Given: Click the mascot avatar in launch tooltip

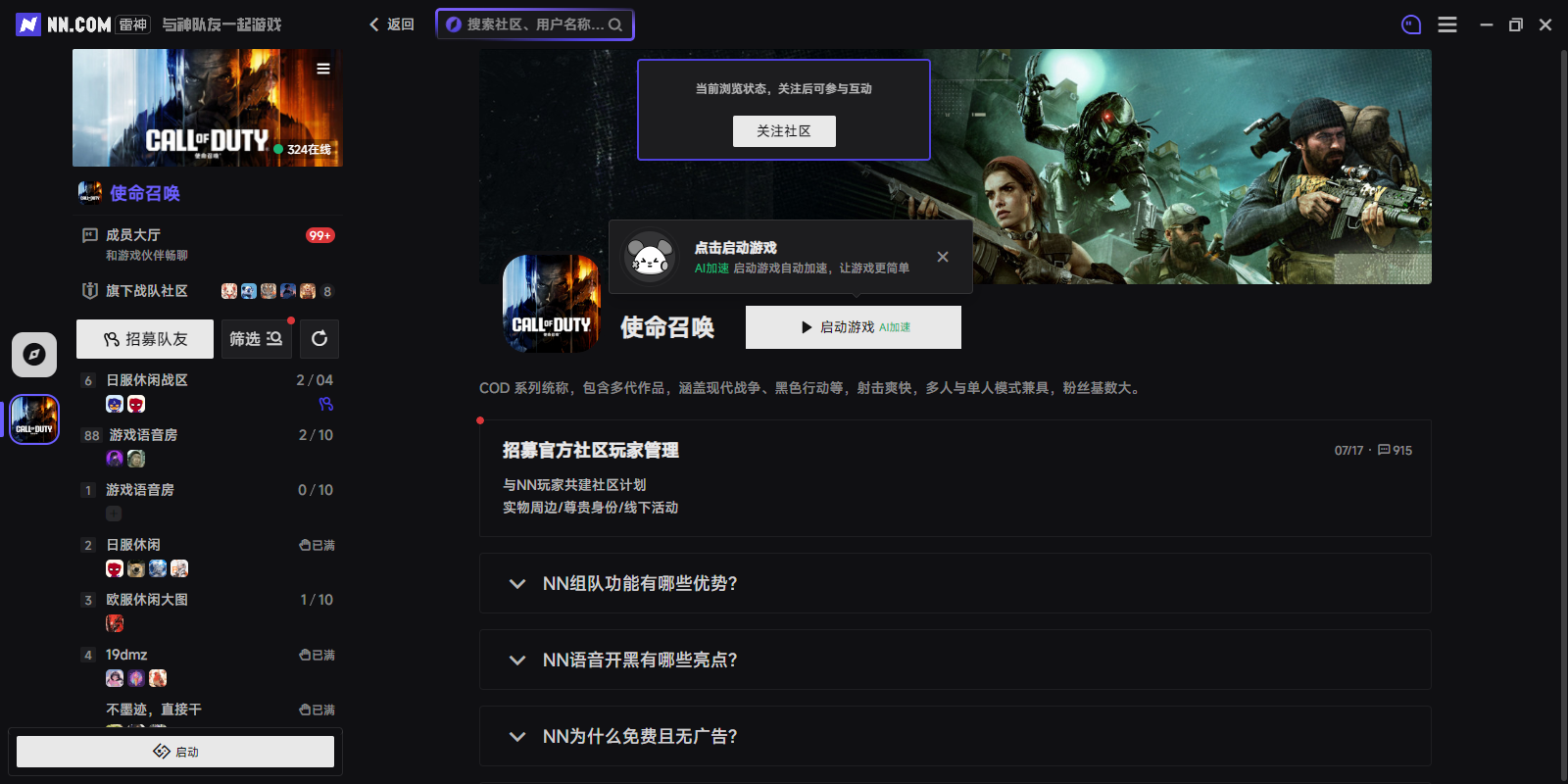Looking at the screenshot, I should [x=650, y=257].
